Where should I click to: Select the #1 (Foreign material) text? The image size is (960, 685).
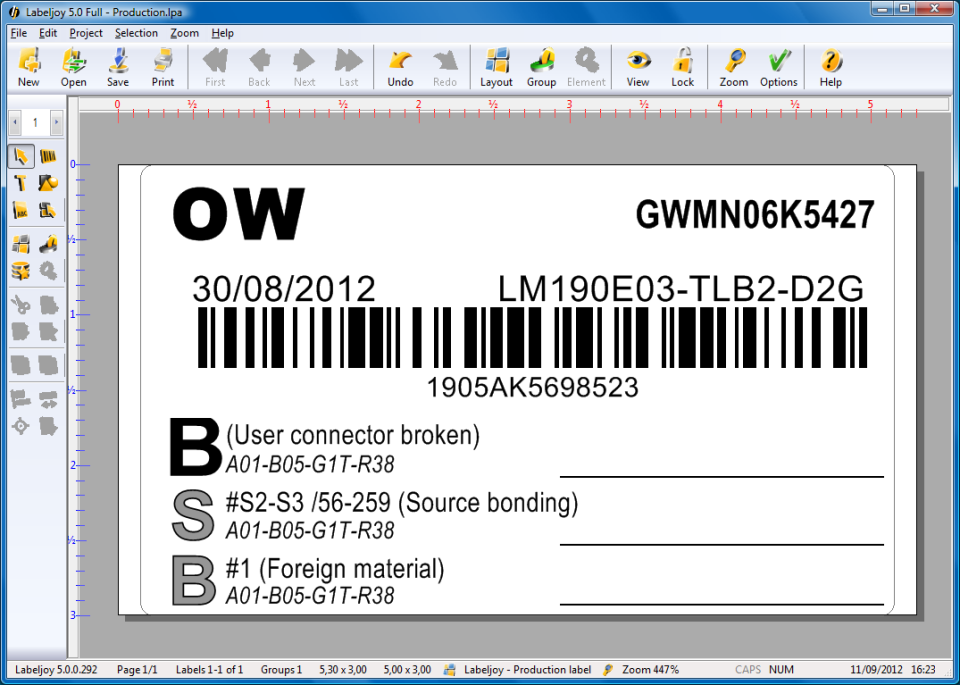pos(335,569)
